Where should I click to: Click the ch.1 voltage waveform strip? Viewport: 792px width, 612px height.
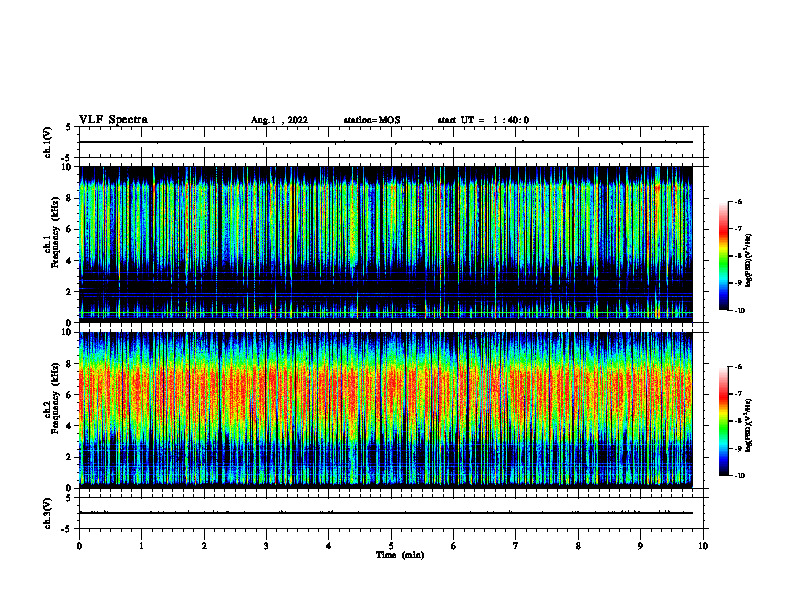391,142
